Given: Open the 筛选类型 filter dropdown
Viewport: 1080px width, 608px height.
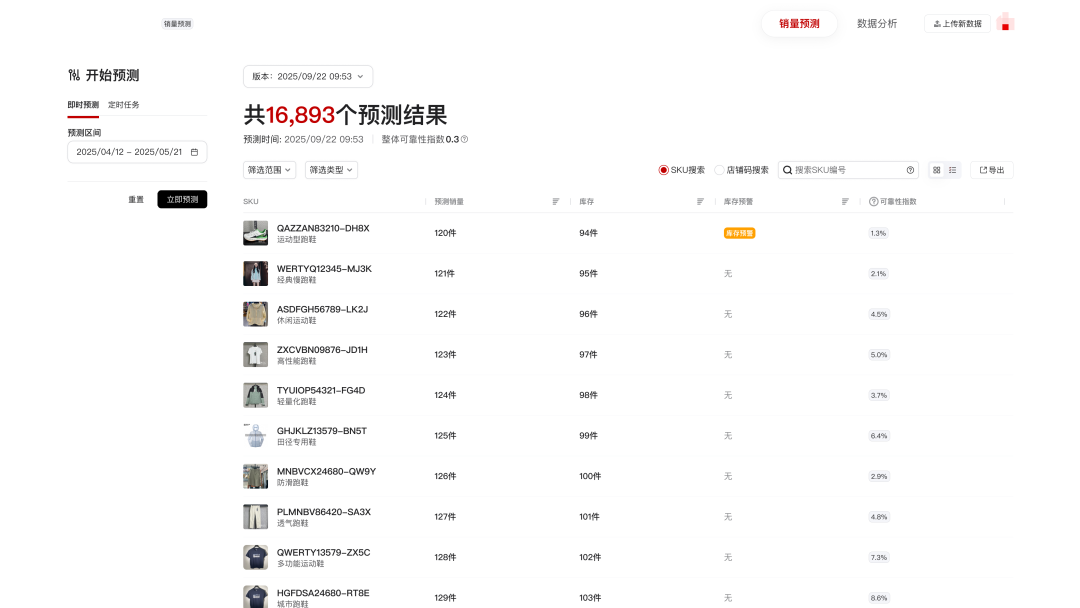Looking at the screenshot, I should tap(331, 170).
